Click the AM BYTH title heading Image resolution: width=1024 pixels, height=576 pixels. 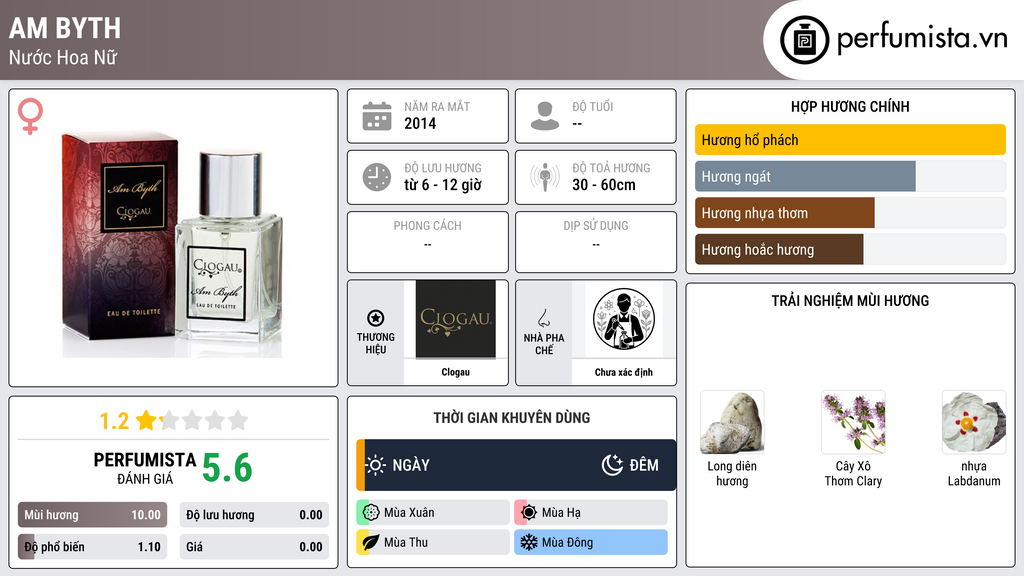pos(65,28)
